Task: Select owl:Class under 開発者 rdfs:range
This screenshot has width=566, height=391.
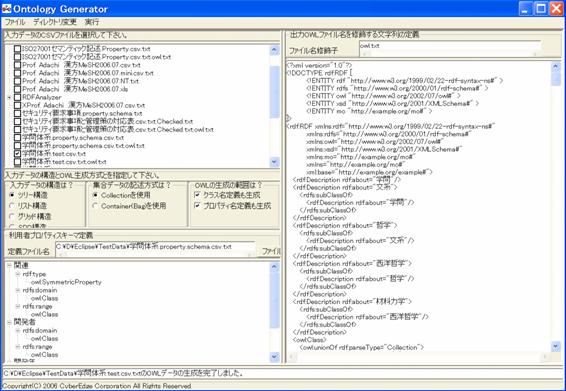Action: click(44, 355)
